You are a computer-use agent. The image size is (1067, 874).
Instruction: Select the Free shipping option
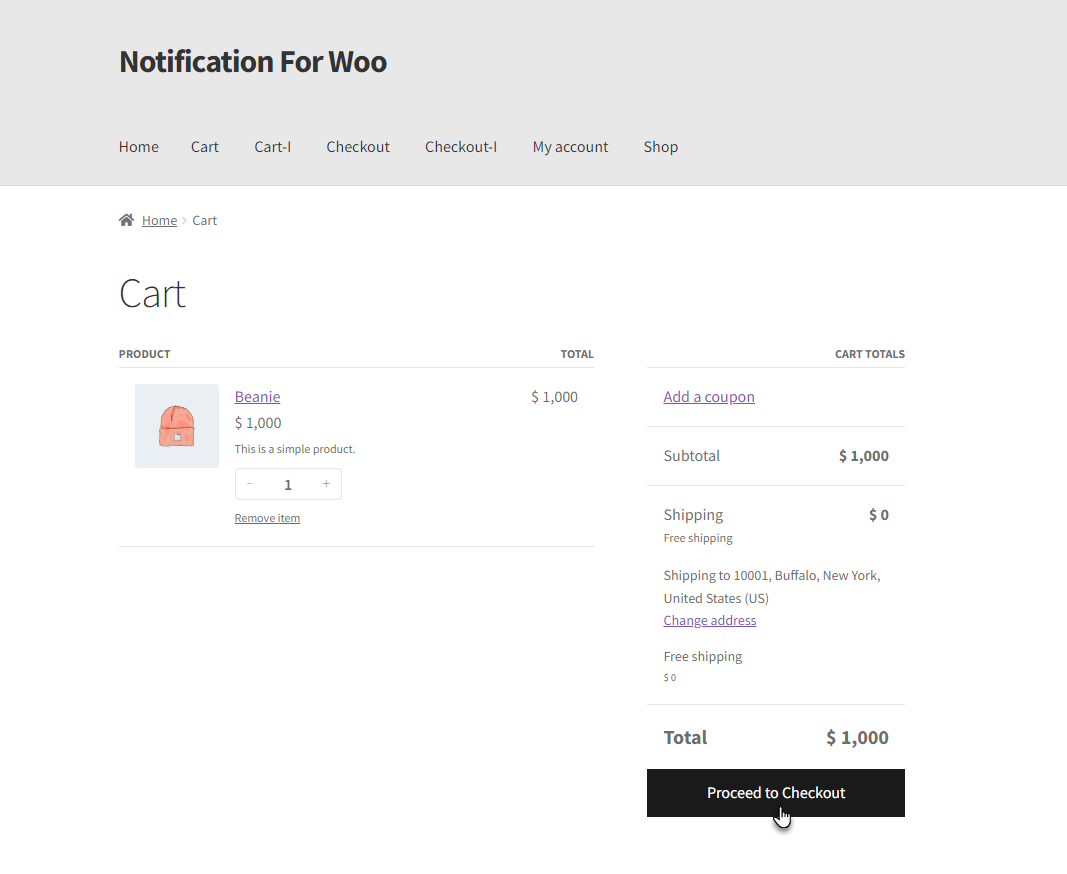703,657
